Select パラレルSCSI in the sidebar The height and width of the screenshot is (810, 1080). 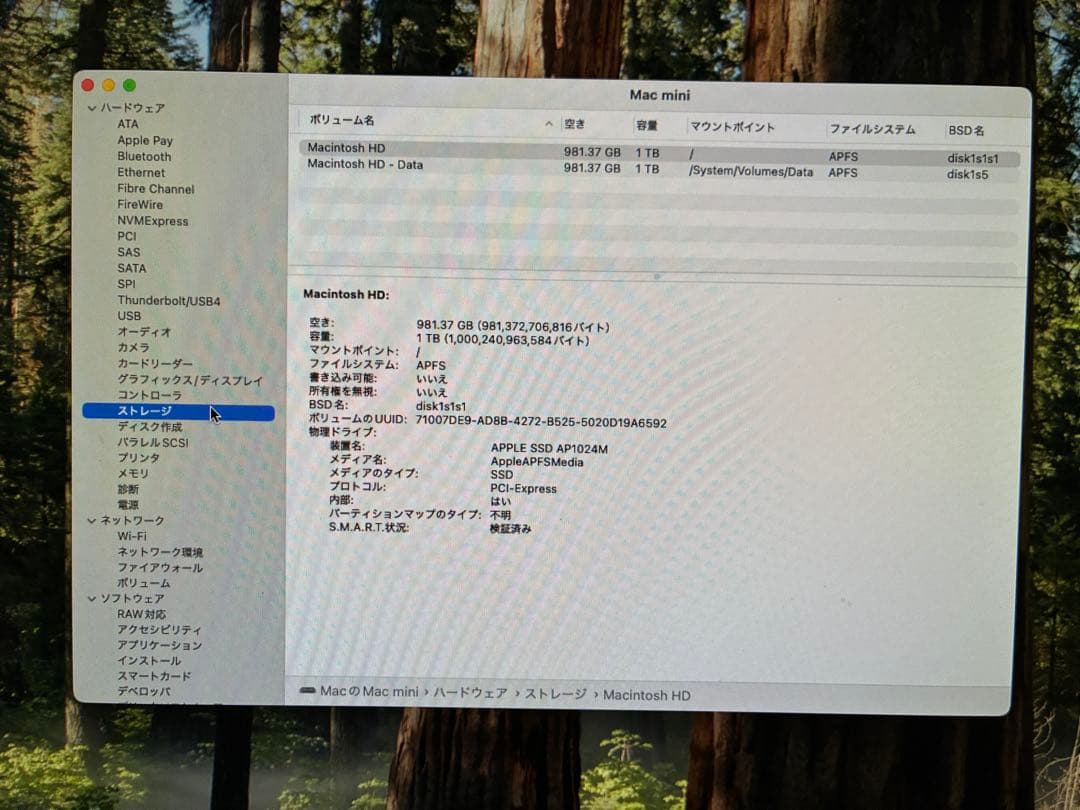click(152, 443)
